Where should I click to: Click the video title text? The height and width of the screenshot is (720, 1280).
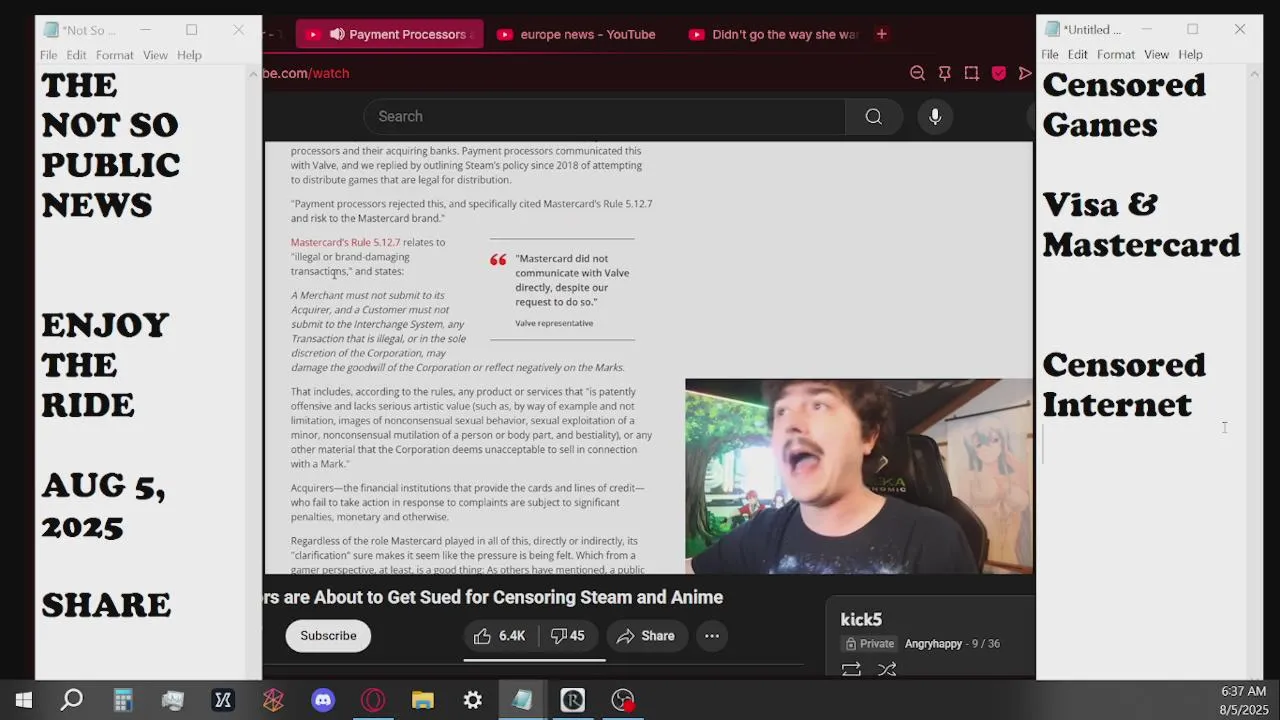click(493, 597)
